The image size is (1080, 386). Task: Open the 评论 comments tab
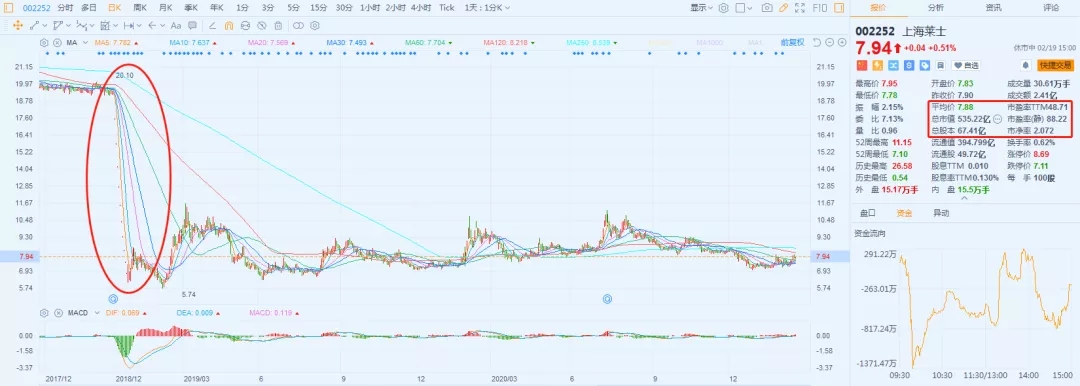click(1051, 8)
